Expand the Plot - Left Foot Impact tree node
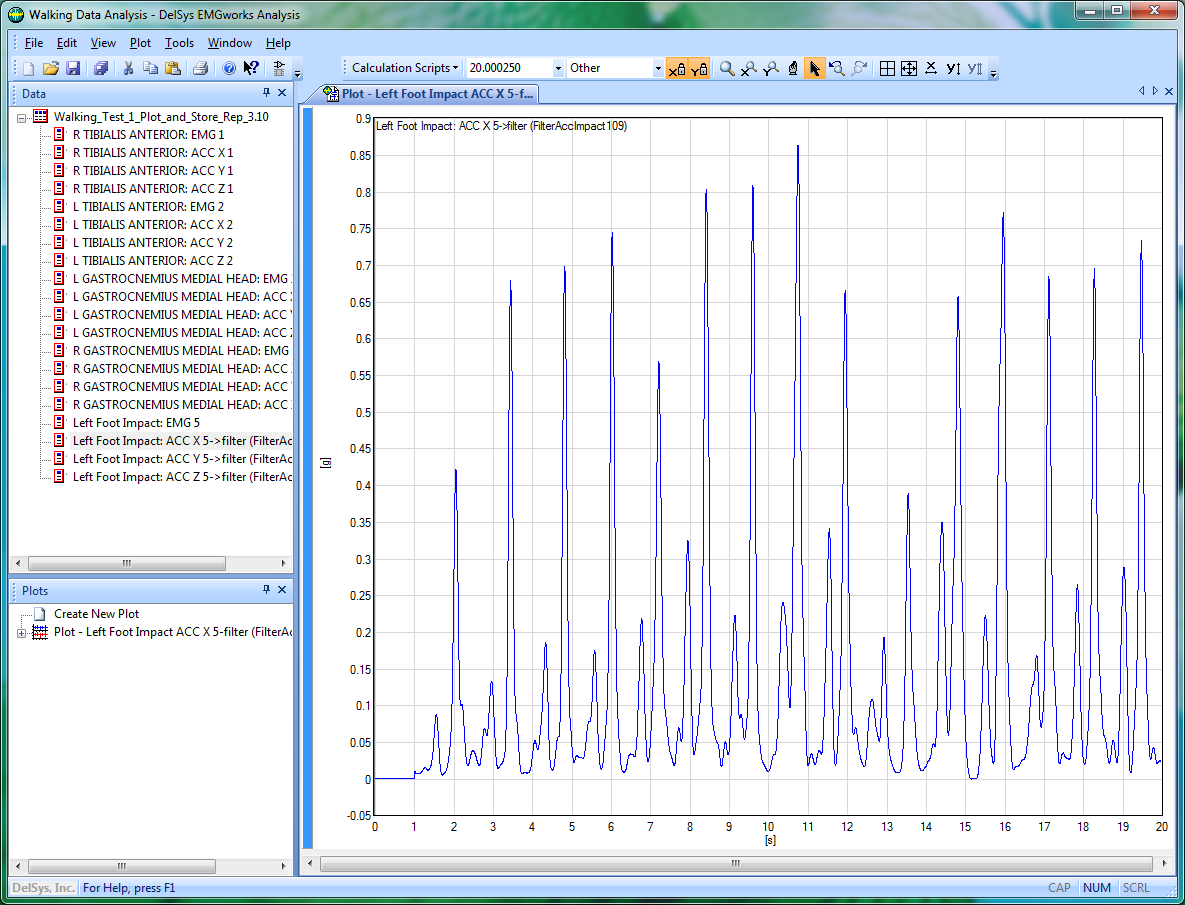This screenshot has width=1185, height=905. [x=22, y=632]
